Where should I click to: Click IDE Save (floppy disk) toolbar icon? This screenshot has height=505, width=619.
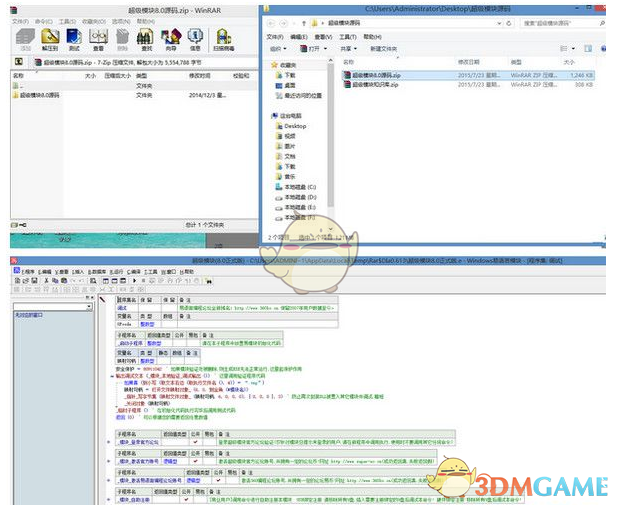coord(34,281)
